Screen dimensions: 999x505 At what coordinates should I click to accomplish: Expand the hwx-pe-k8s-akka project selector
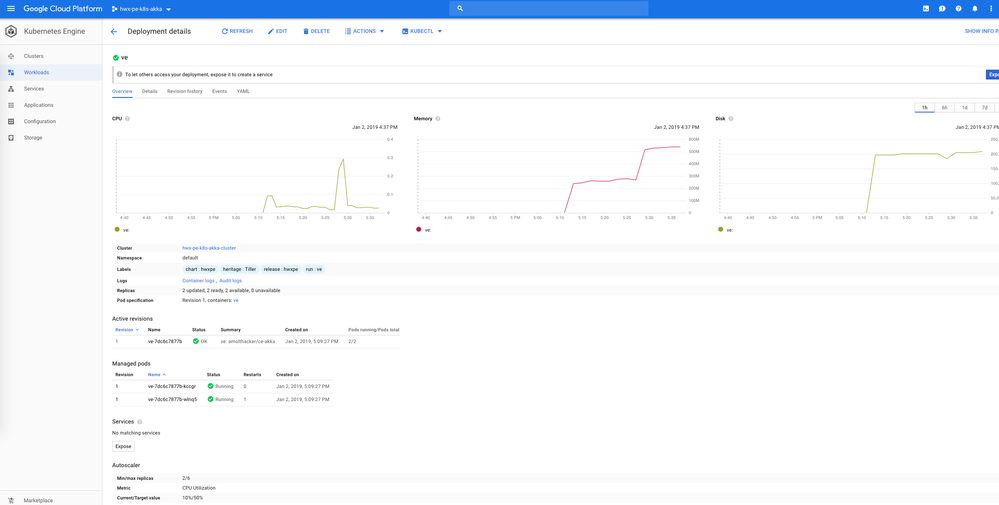click(141, 9)
